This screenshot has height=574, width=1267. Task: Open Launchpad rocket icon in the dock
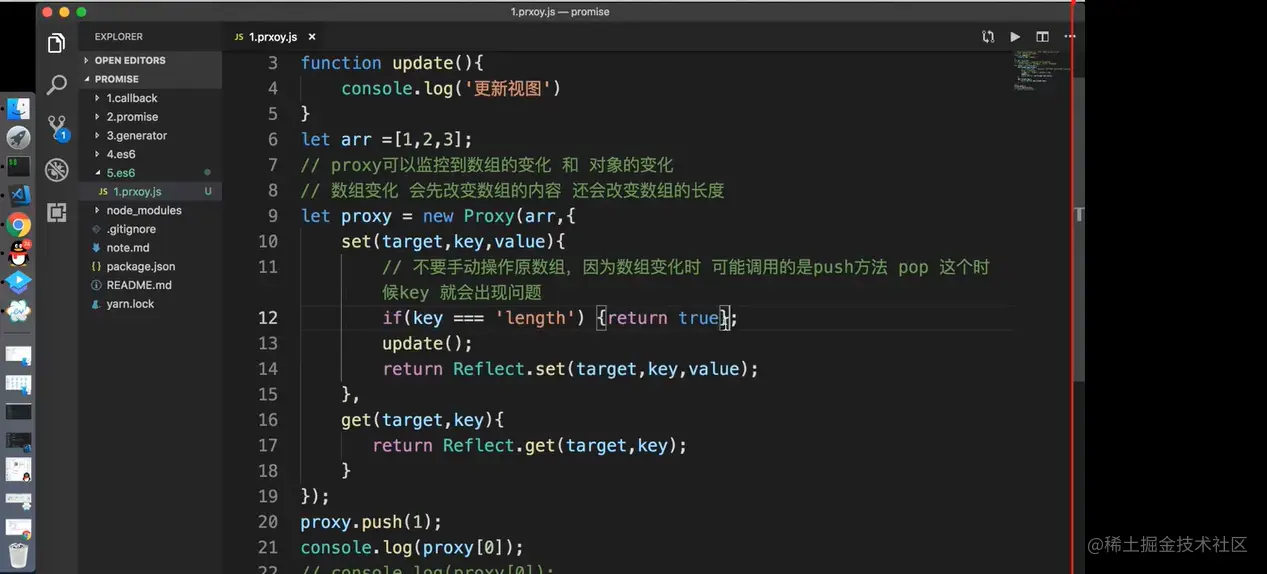coord(18,138)
